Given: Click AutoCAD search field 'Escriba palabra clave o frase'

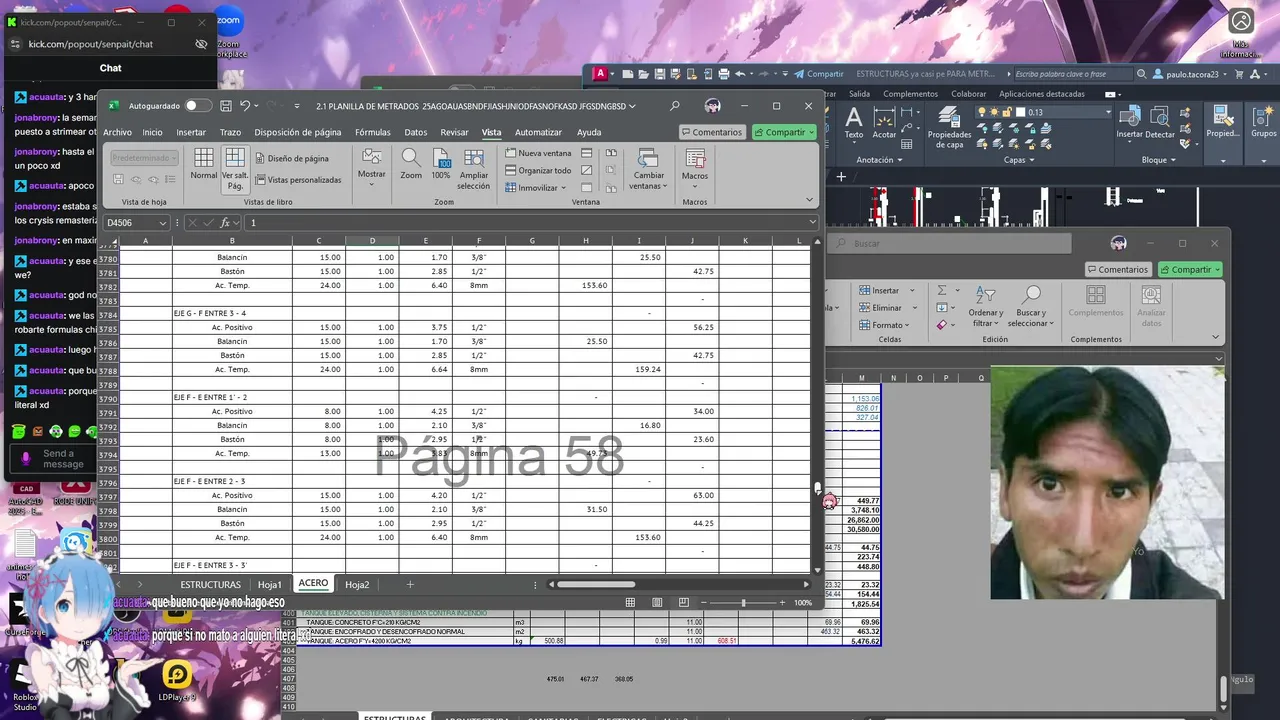Looking at the screenshot, I should (x=1075, y=74).
